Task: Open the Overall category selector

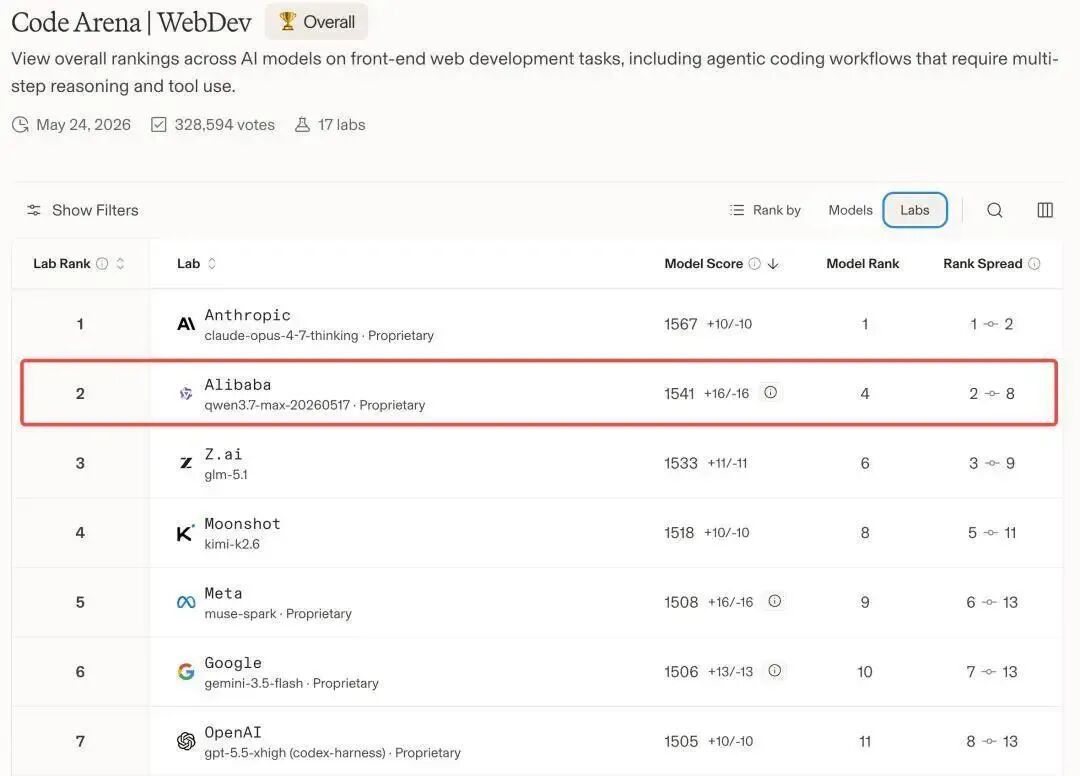Action: point(317,22)
